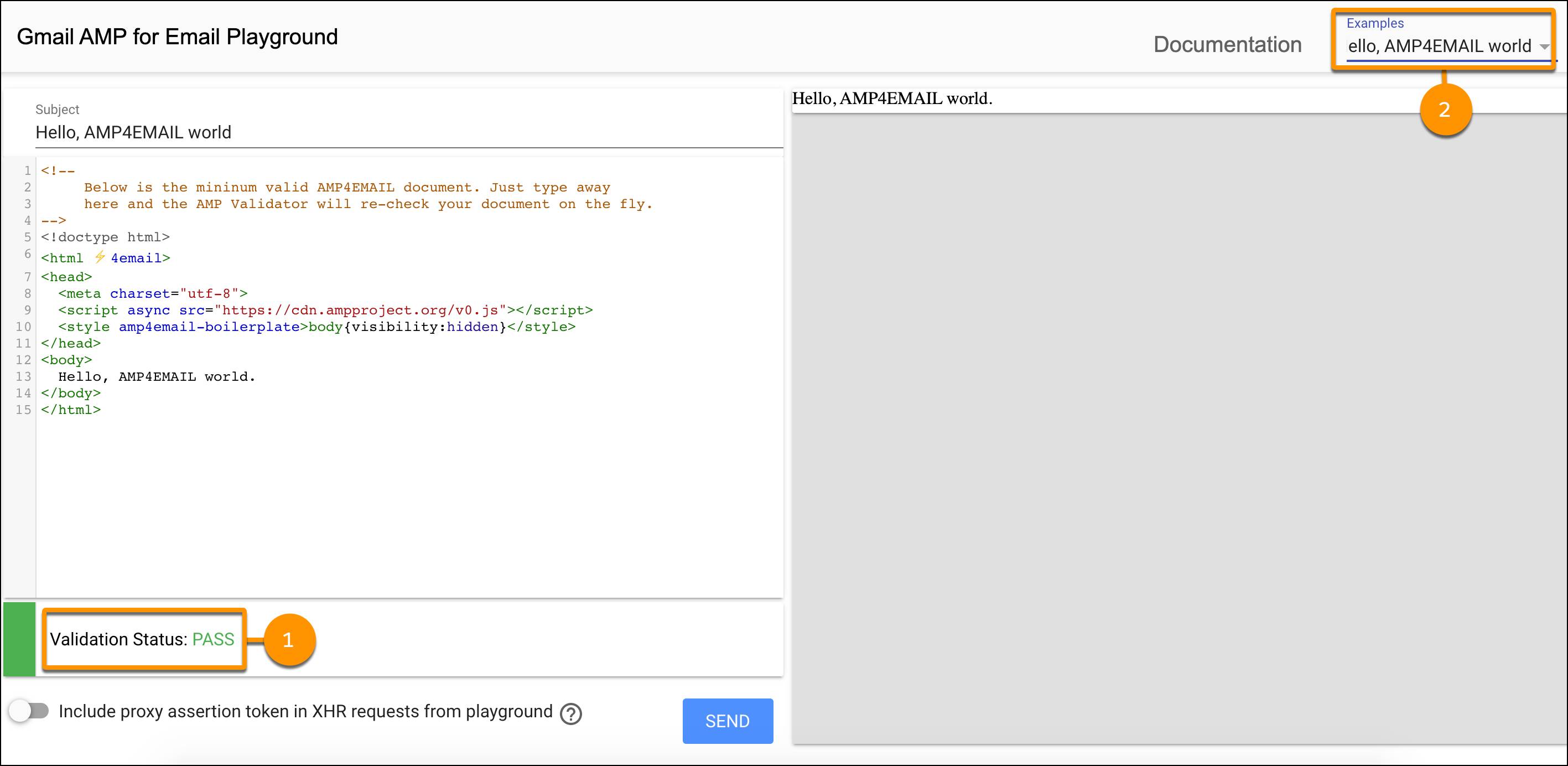Click the rendered preview text Hello AMP4EMAIL world
The image size is (1568, 766).
tap(892, 99)
